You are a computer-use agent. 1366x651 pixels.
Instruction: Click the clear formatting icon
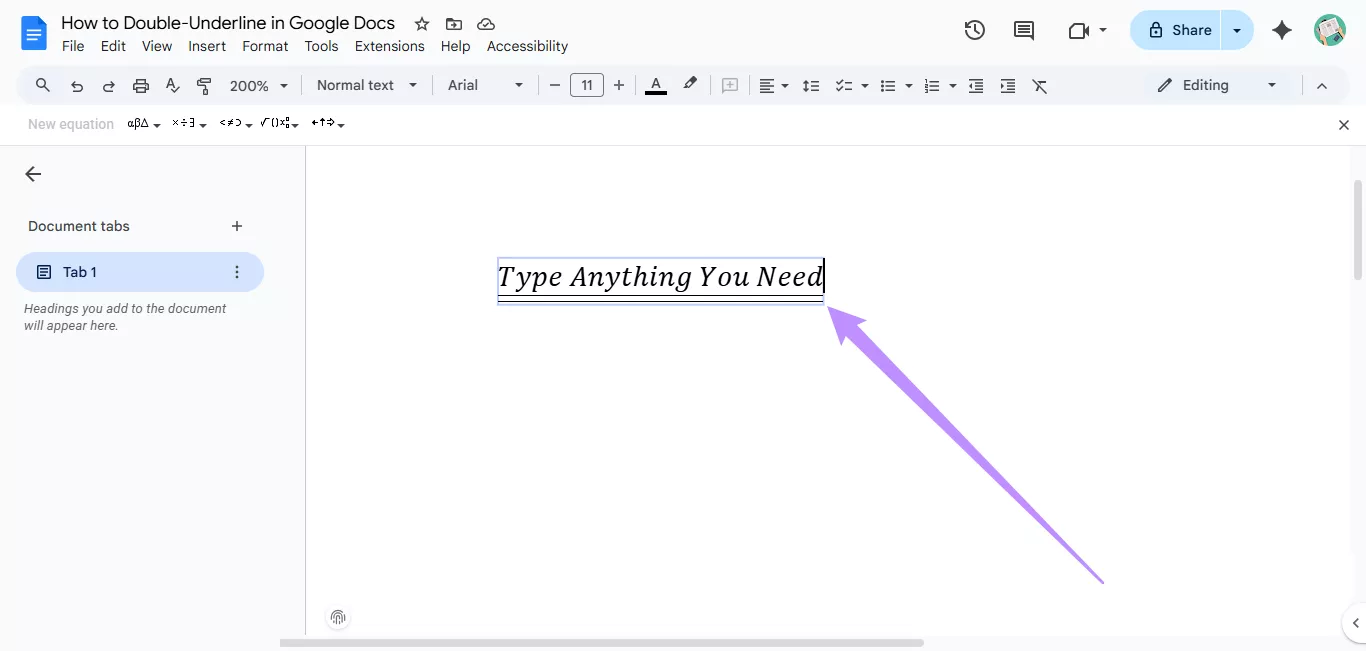(1040, 86)
